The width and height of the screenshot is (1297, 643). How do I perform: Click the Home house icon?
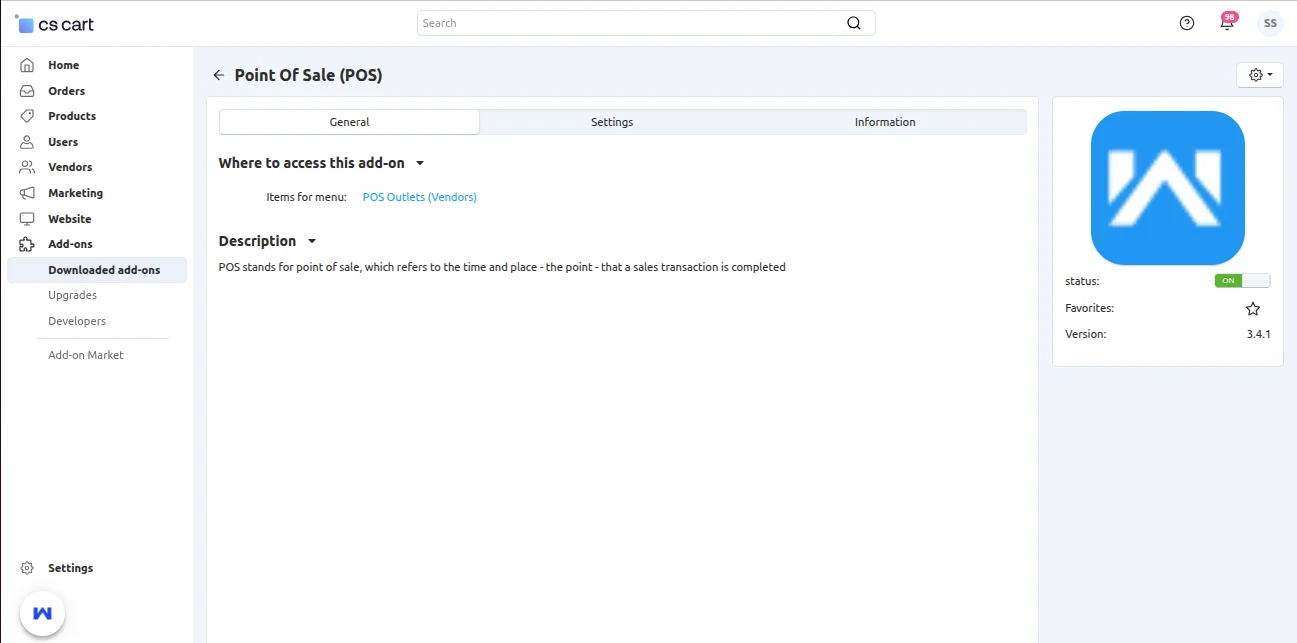27,65
